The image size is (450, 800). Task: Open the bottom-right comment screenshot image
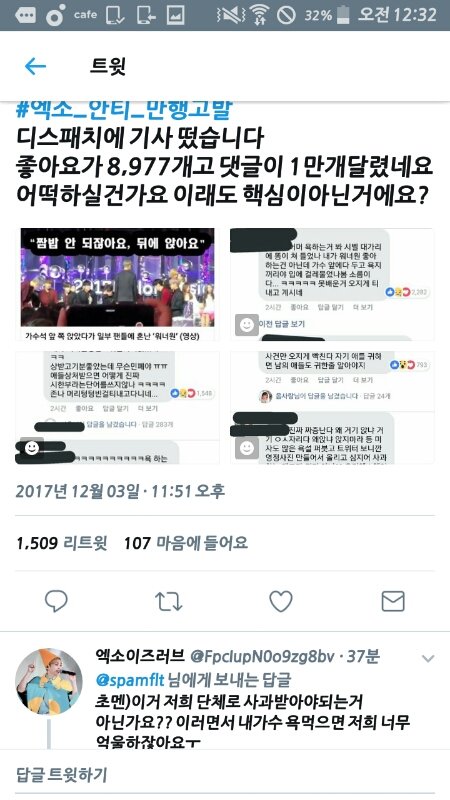tap(332, 408)
